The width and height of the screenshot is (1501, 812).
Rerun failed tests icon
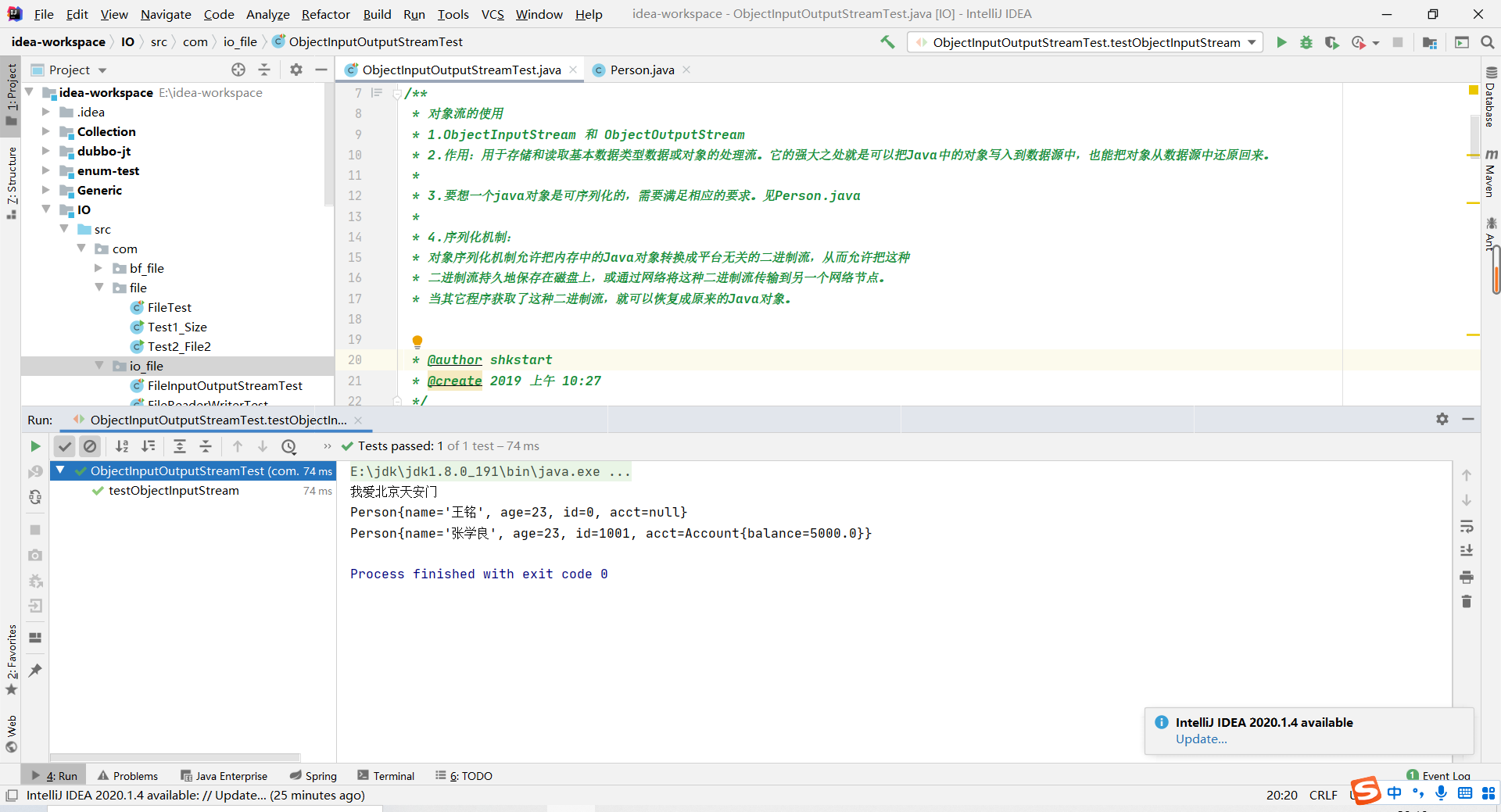(35, 472)
